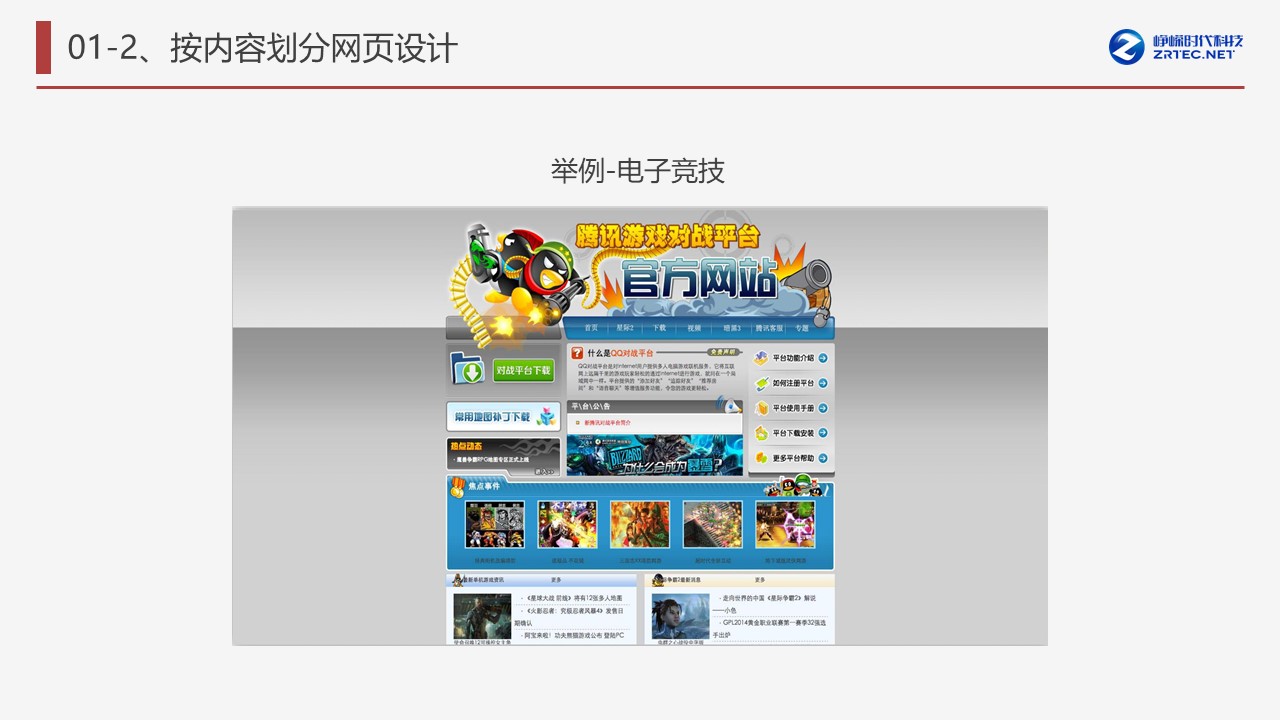The image size is (1280, 720).
Task: Open 更多平台帮助 link
Action: 794,458
